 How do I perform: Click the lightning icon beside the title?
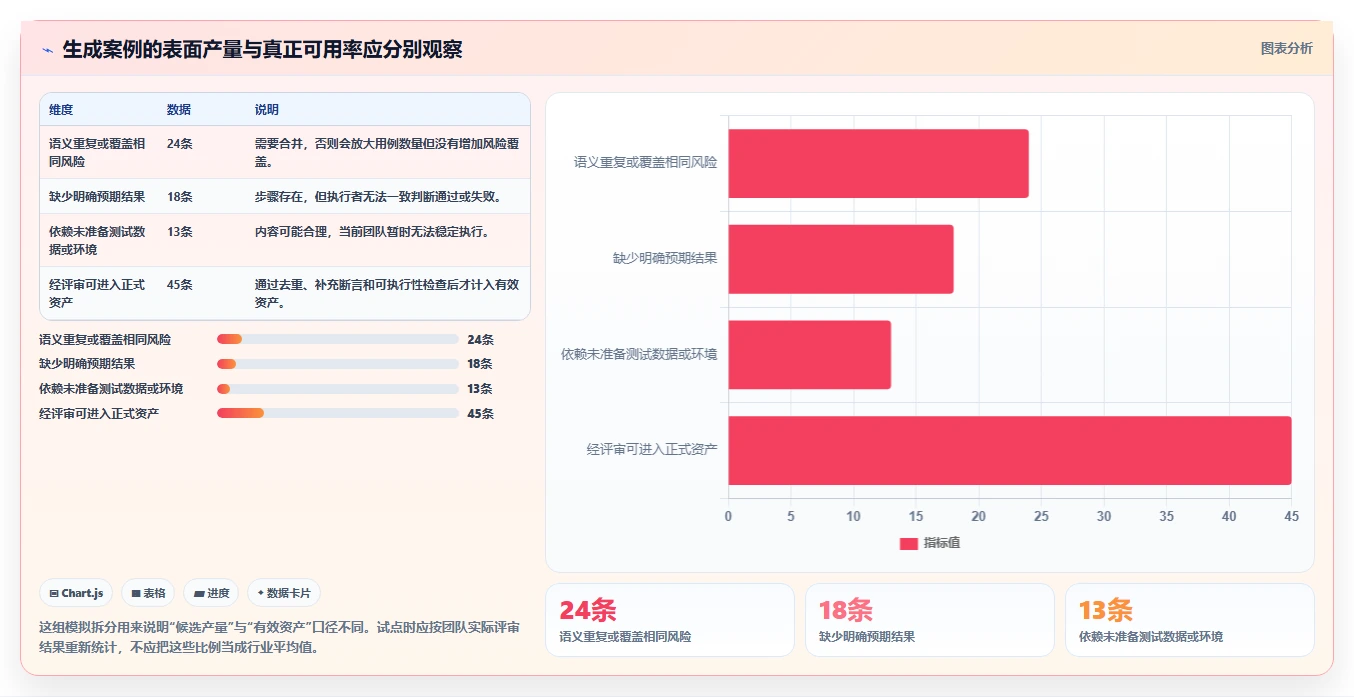[48, 50]
